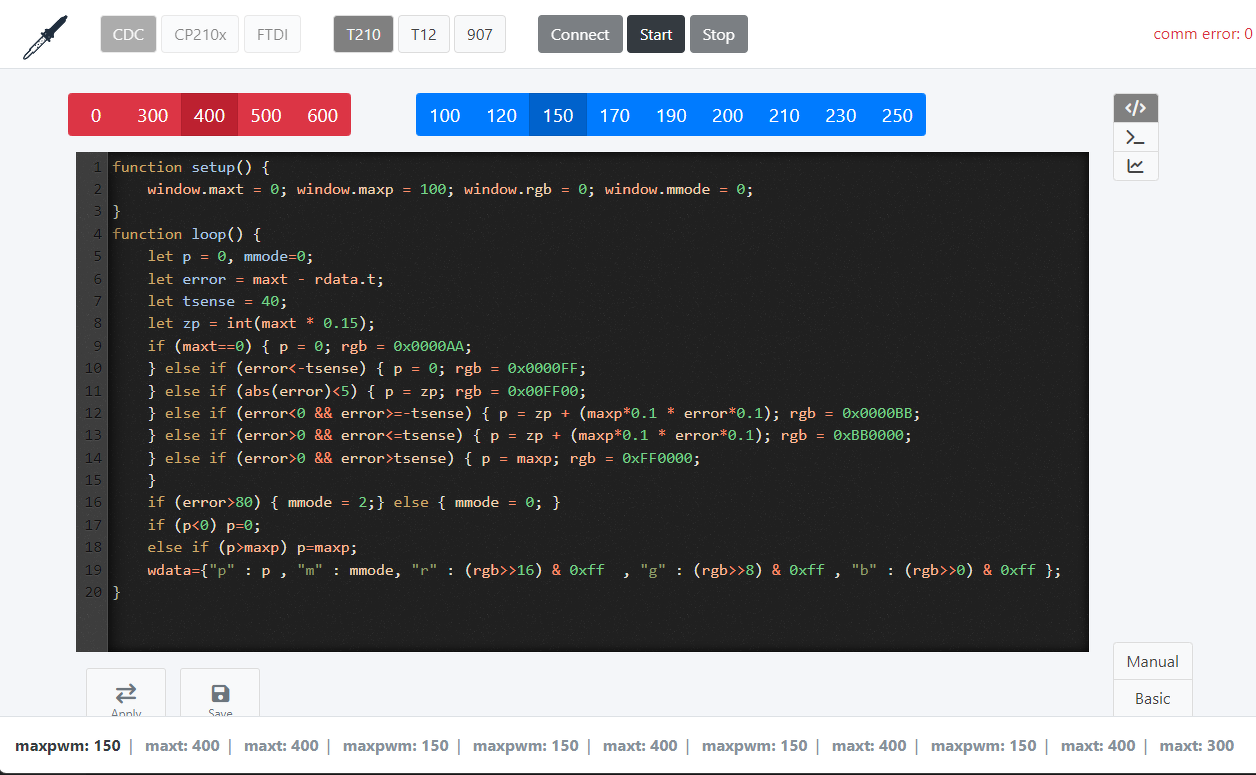Screen dimensions: 1256x775
Task: Select FTDI serial driver
Action: pyautogui.click(x=272, y=34)
